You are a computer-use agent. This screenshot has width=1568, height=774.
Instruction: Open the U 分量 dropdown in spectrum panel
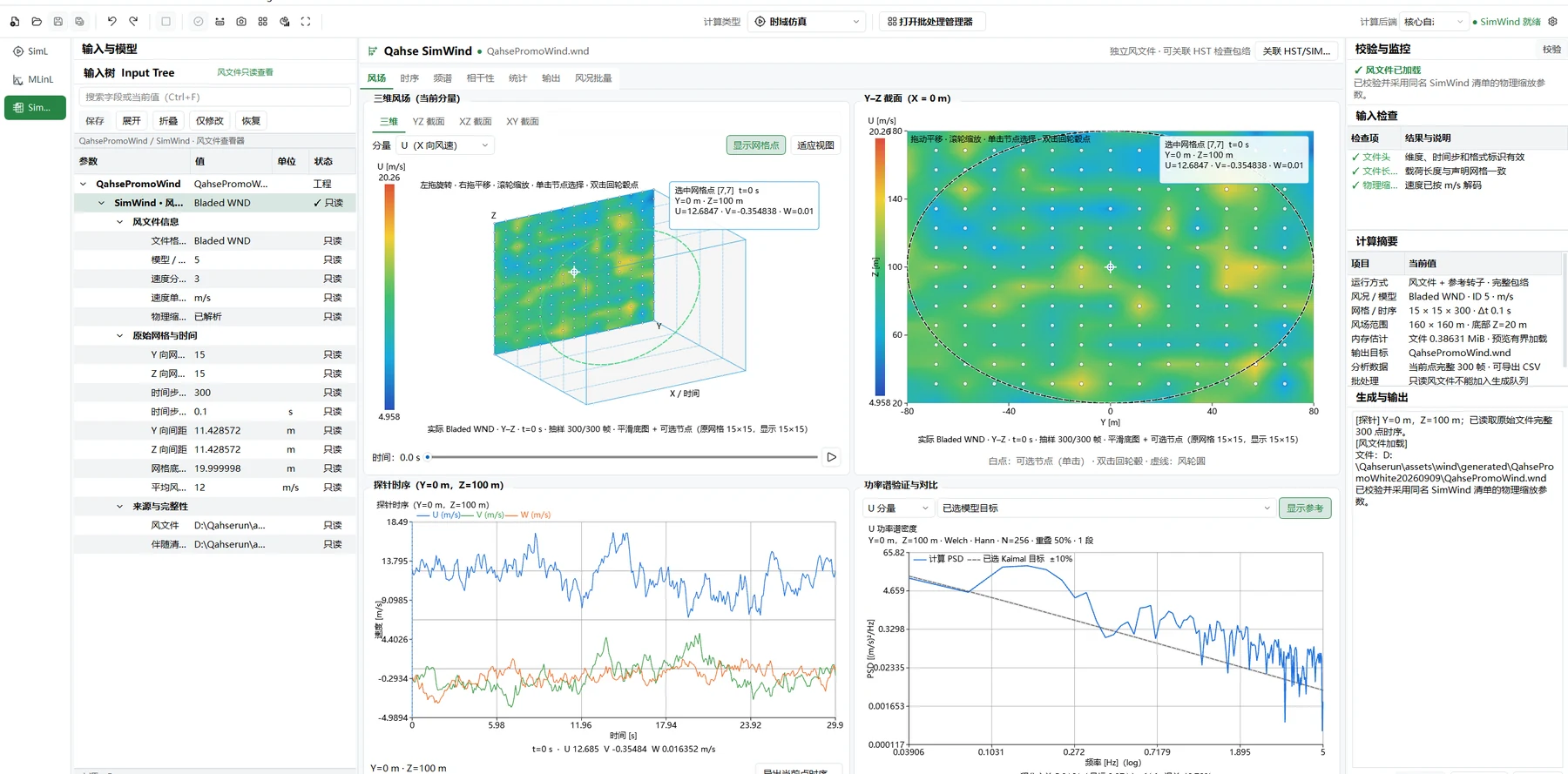tap(898, 508)
